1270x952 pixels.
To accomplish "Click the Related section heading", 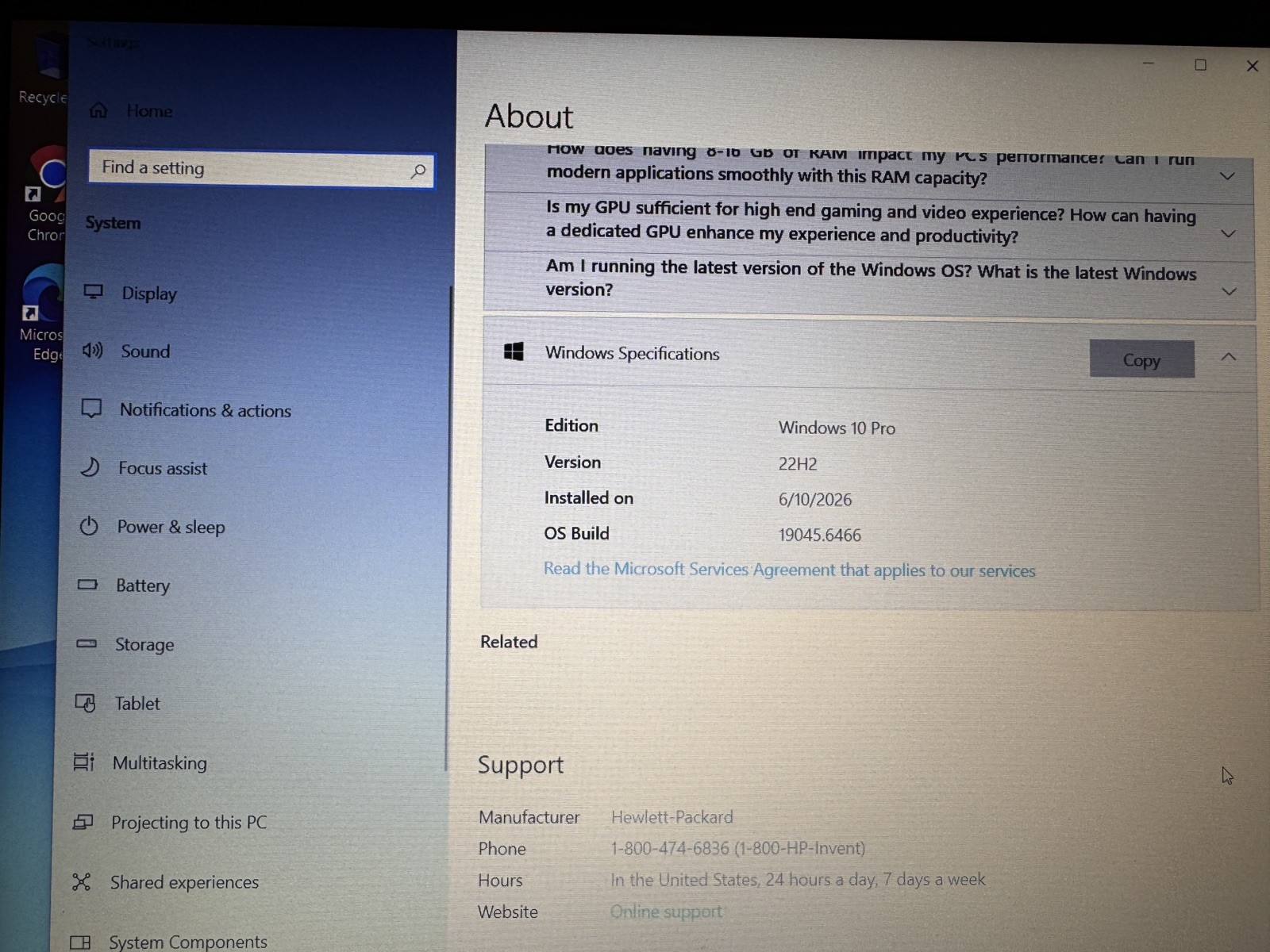I will (x=509, y=642).
